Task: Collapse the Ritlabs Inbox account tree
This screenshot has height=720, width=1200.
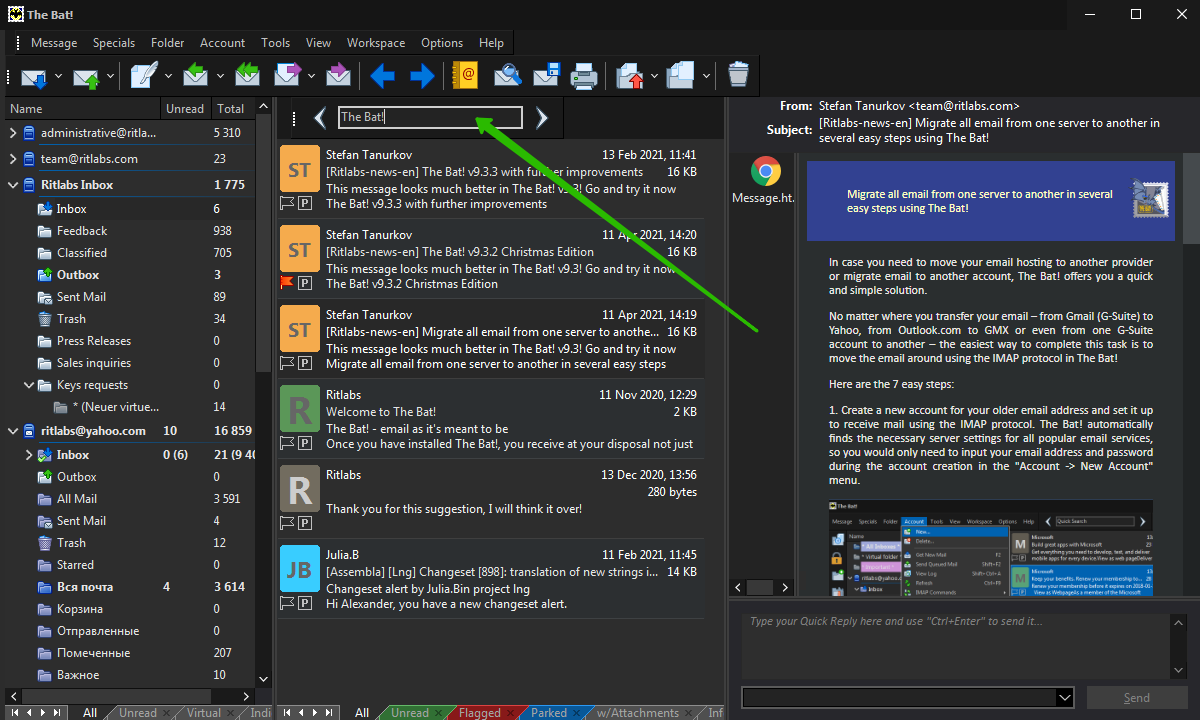Action: pyautogui.click(x=13, y=185)
